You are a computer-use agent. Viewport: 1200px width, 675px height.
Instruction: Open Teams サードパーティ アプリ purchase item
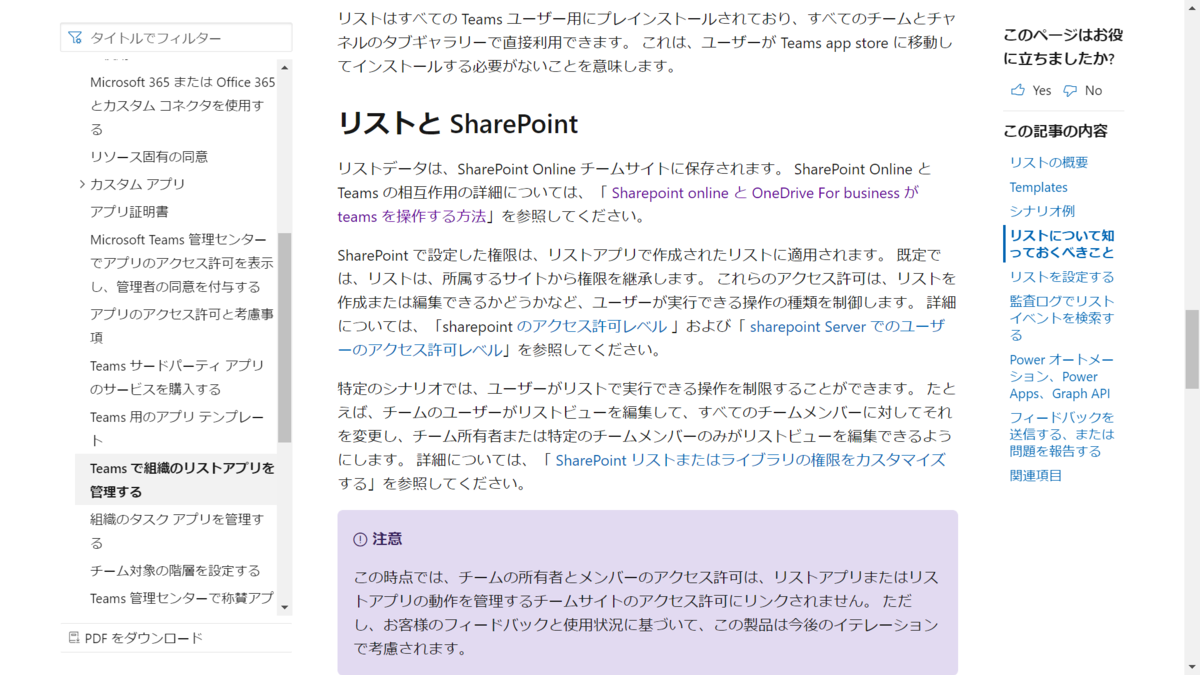click(x=177, y=377)
